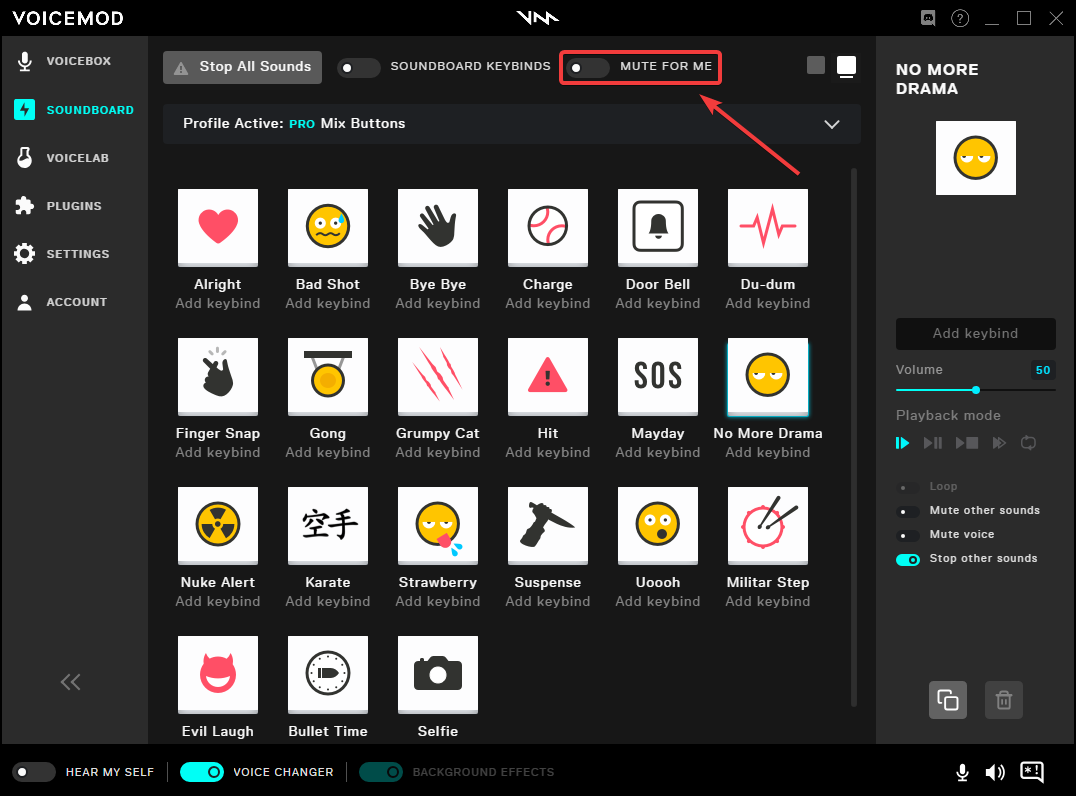Viewport: 1076px width, 796px height.
Task: Toggle the Mute For Me switch
Action: (x=588, y=68)
